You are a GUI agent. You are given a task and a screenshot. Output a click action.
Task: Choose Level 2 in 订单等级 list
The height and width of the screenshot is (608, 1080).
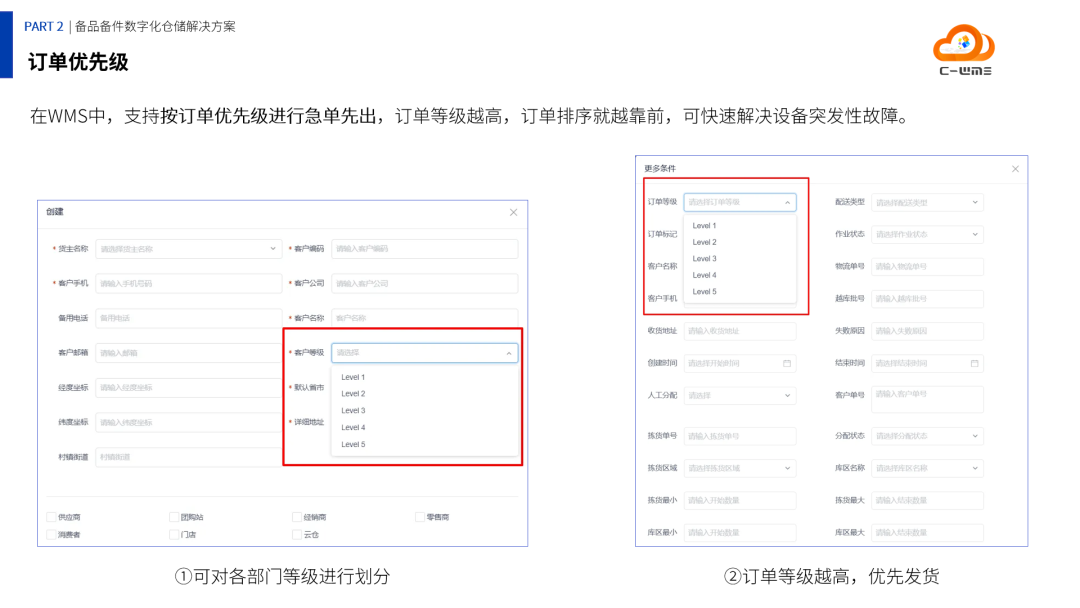point(740,242)
